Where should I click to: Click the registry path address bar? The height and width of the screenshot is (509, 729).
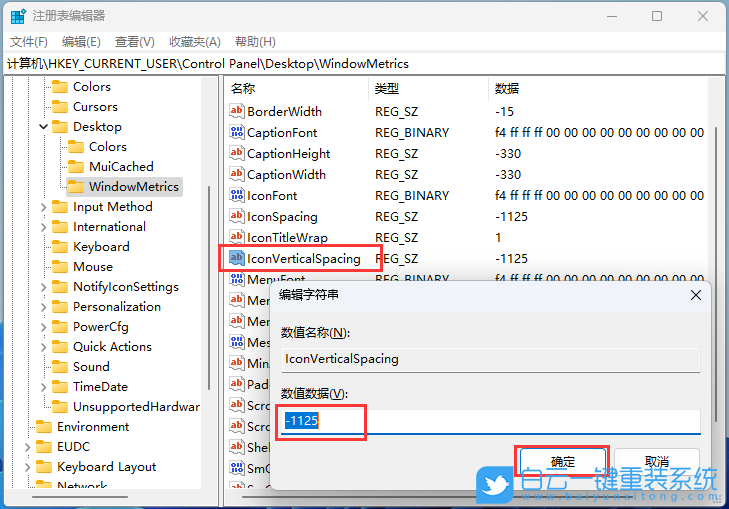click(x=364, y=64)
